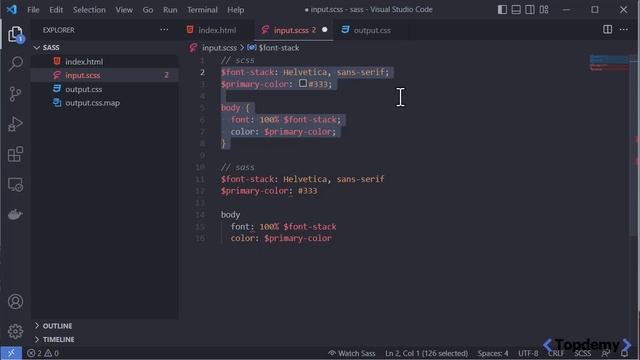Open the Edit menu
This screenshot has height=360, width=640.
pos(56,10)
